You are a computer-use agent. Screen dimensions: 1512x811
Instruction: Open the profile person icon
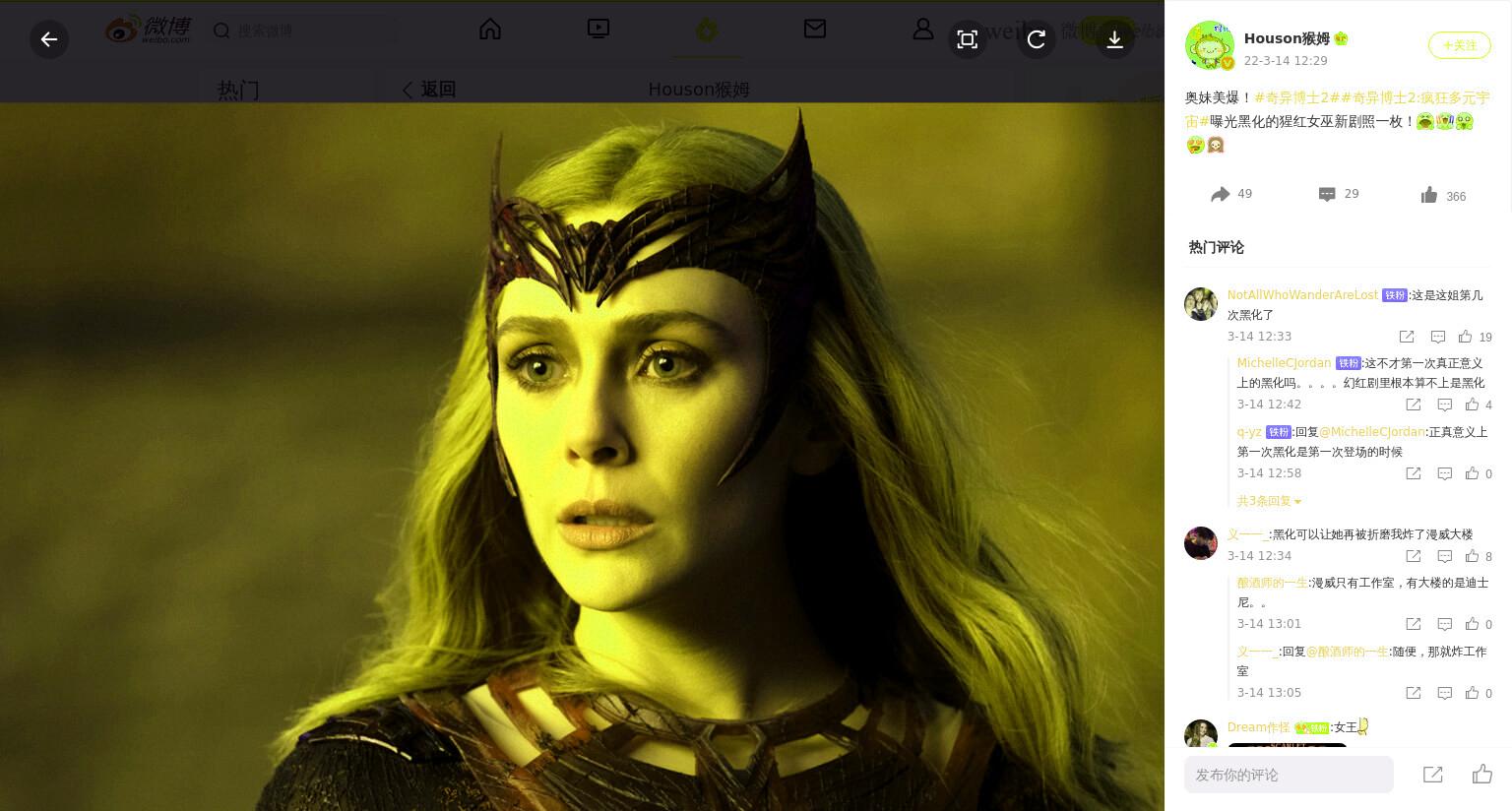[x=922, y=30]
